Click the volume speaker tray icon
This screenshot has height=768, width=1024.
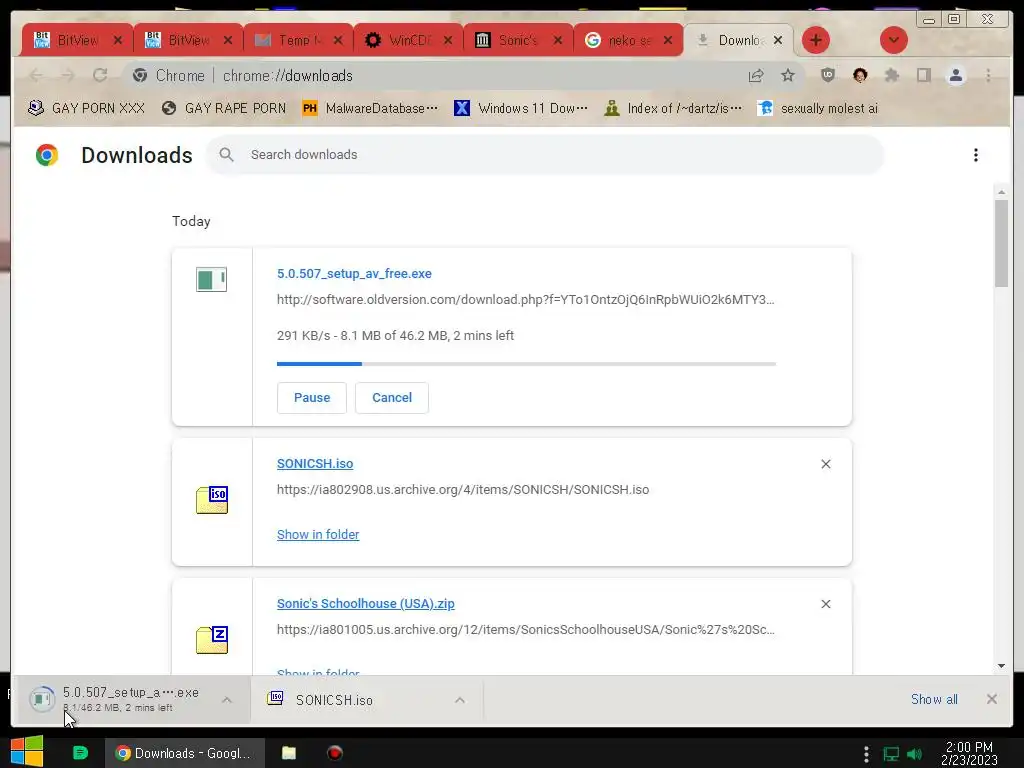pos(915,754)
